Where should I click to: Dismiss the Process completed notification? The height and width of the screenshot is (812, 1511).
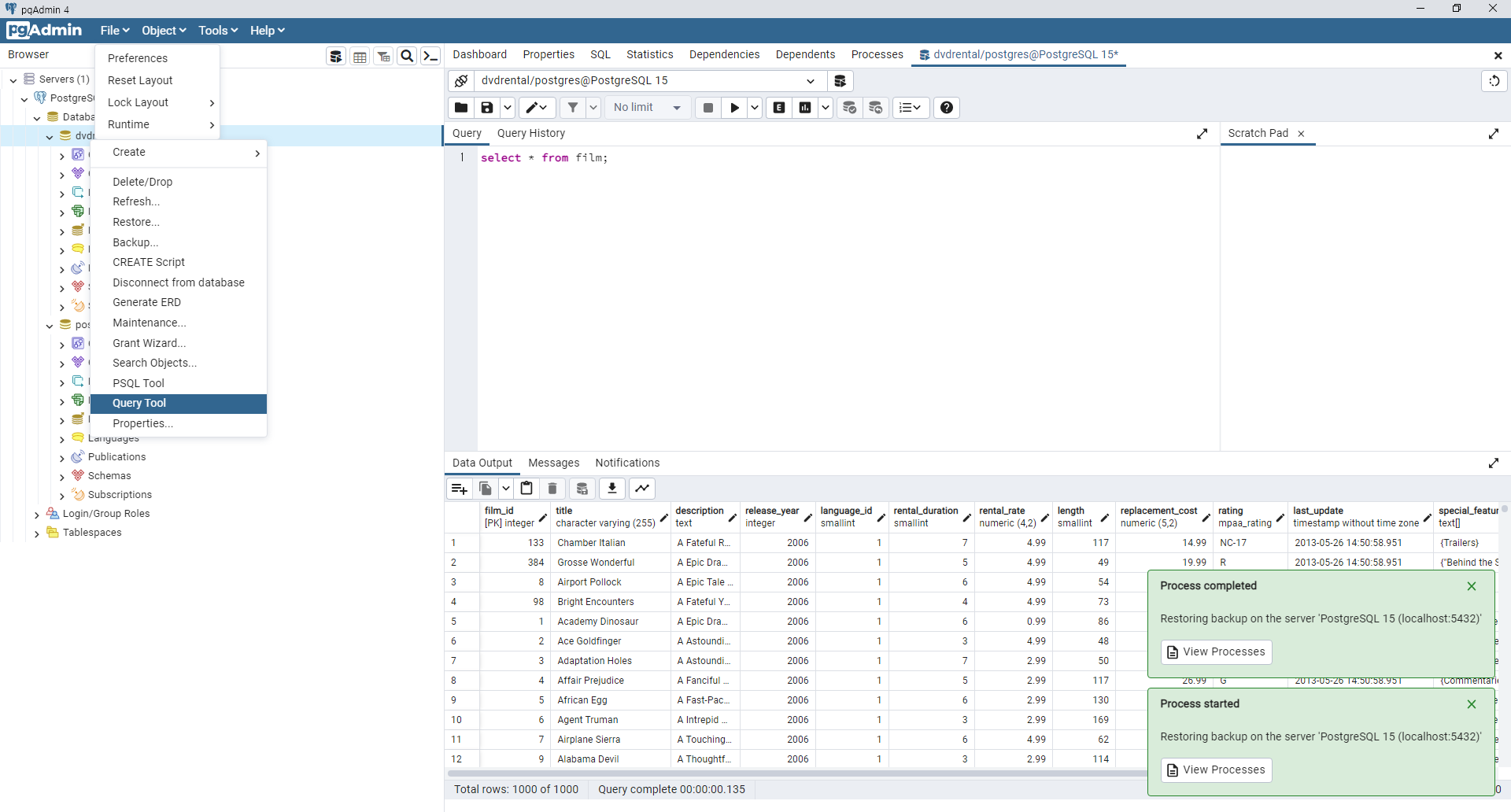[x=1472, y=587]
